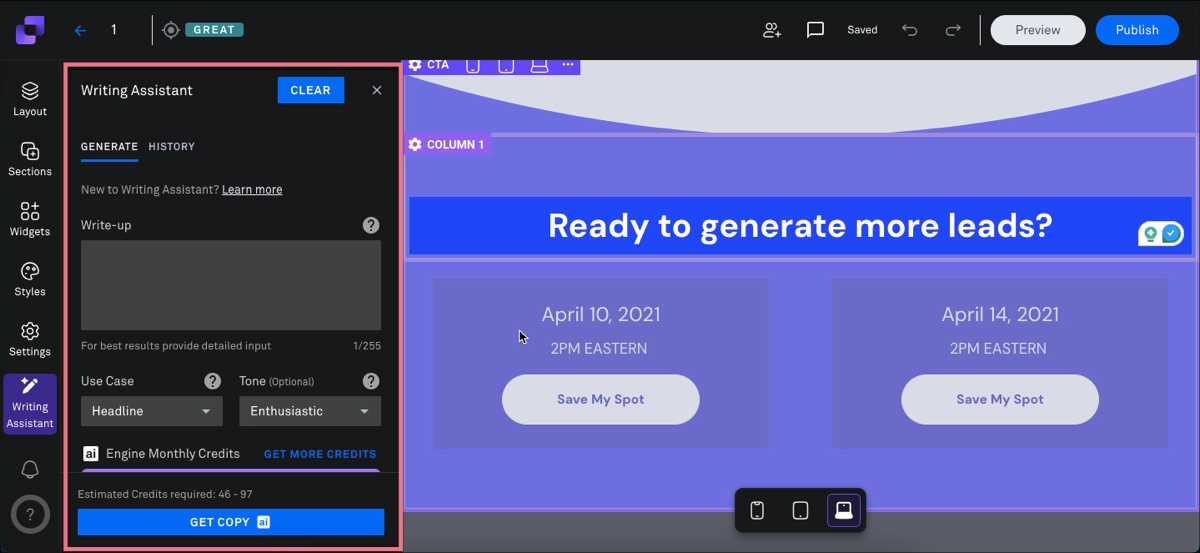Image resolution: width=1200 pixels, height=553 pixels.
Task: Switch to the HISTORY tab
Action: tap(172, 147)
